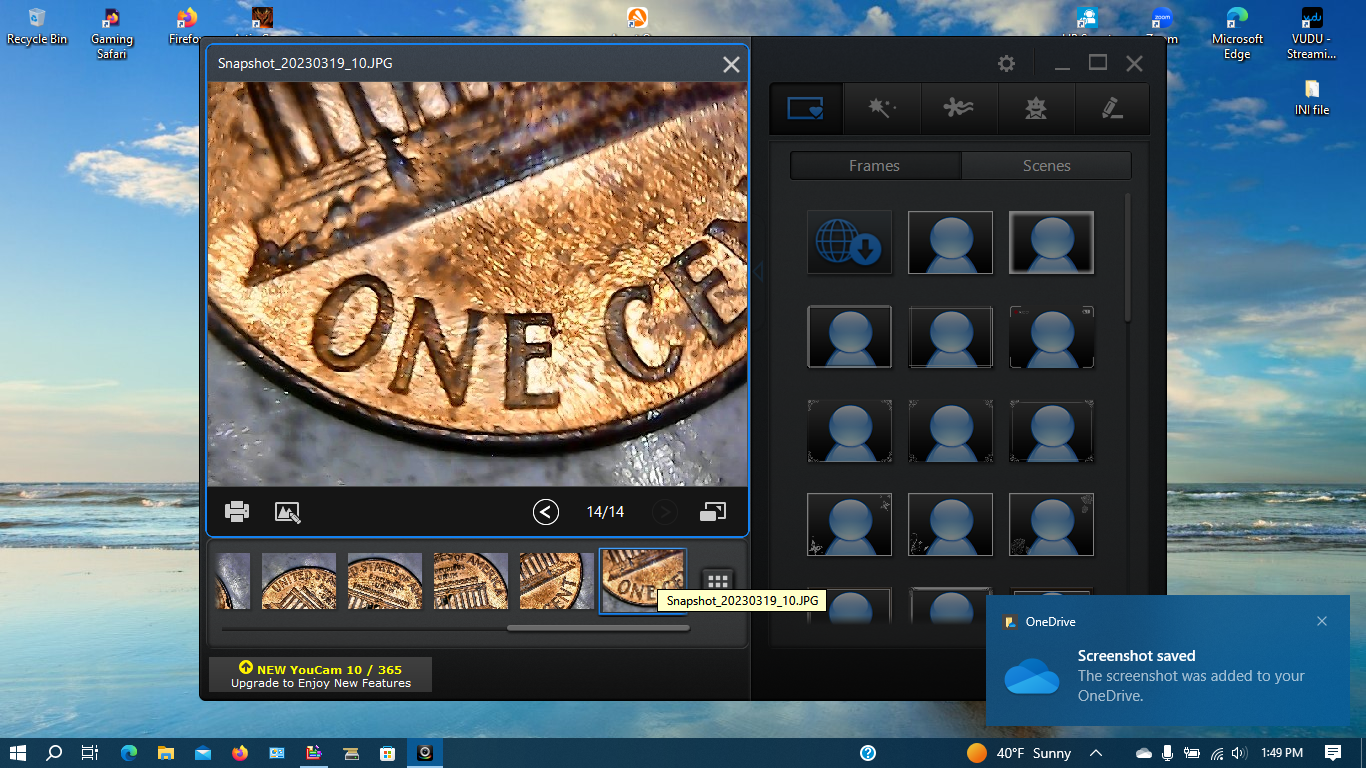The width and height of the screenshot is (1366, 768).
Task: Open the Recycle Bin desktop icon
Action: point(37,26)
